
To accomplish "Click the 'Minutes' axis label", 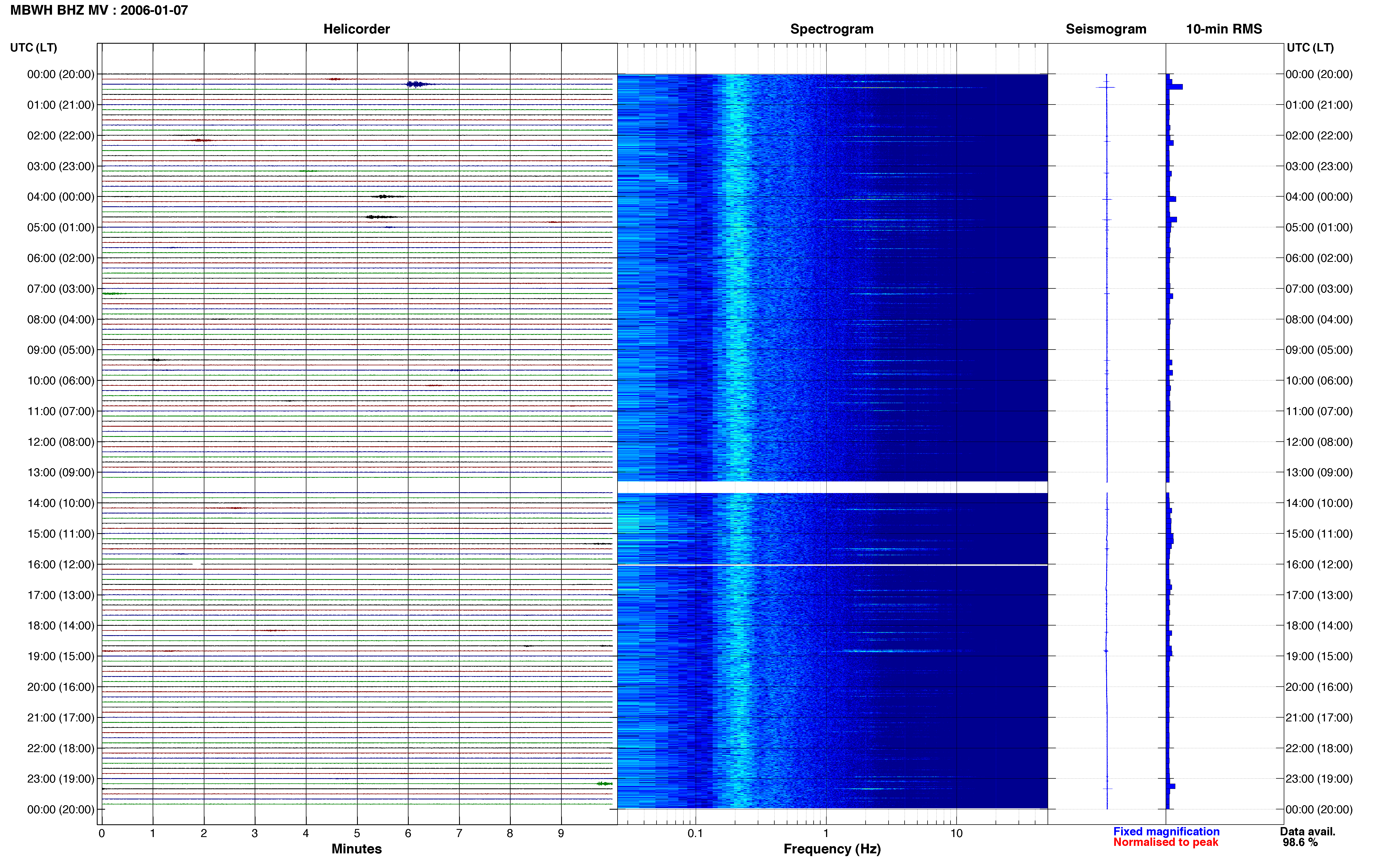I will (356, 848).
